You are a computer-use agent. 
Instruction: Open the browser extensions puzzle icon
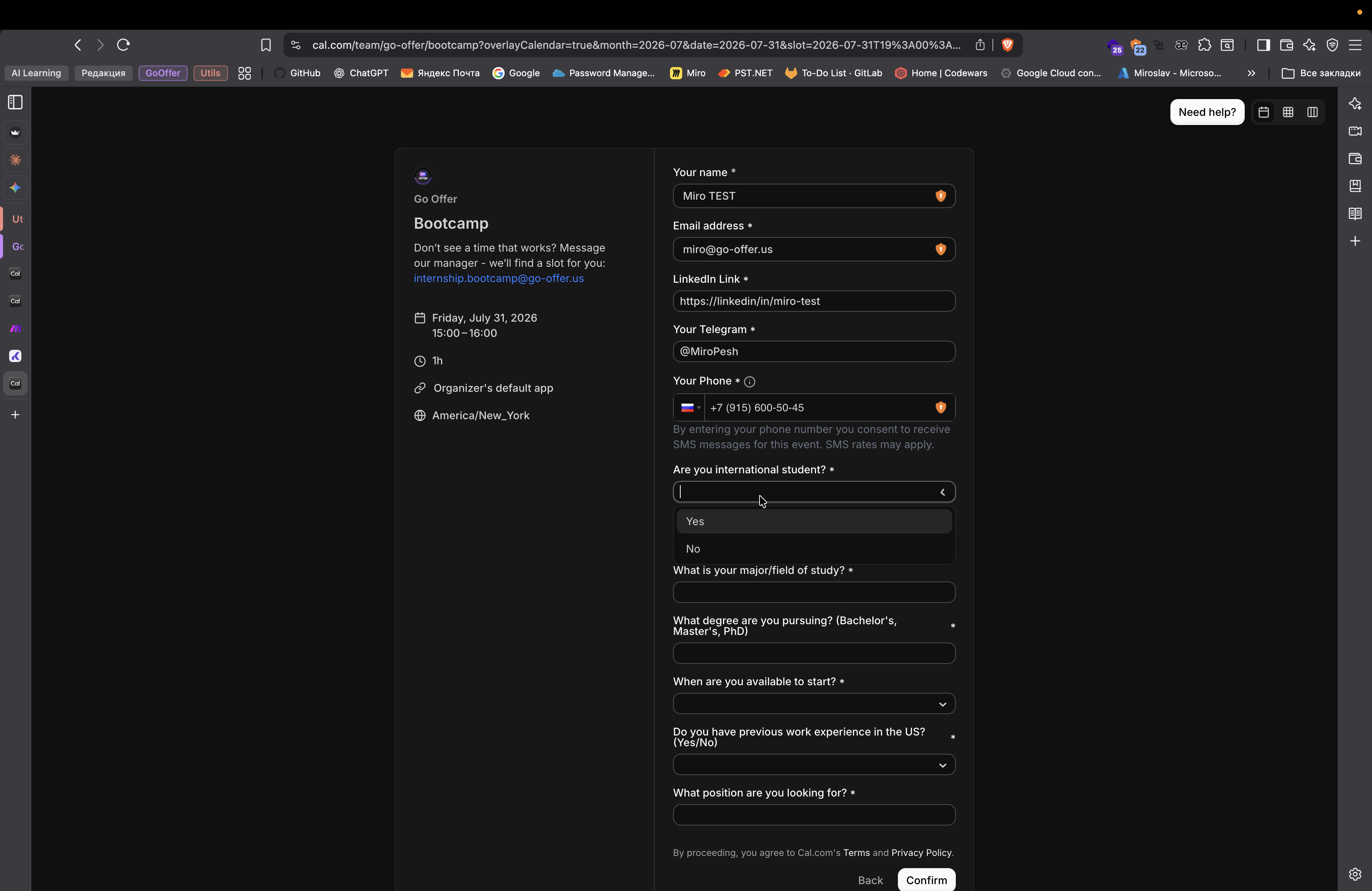pos(1204,45)
